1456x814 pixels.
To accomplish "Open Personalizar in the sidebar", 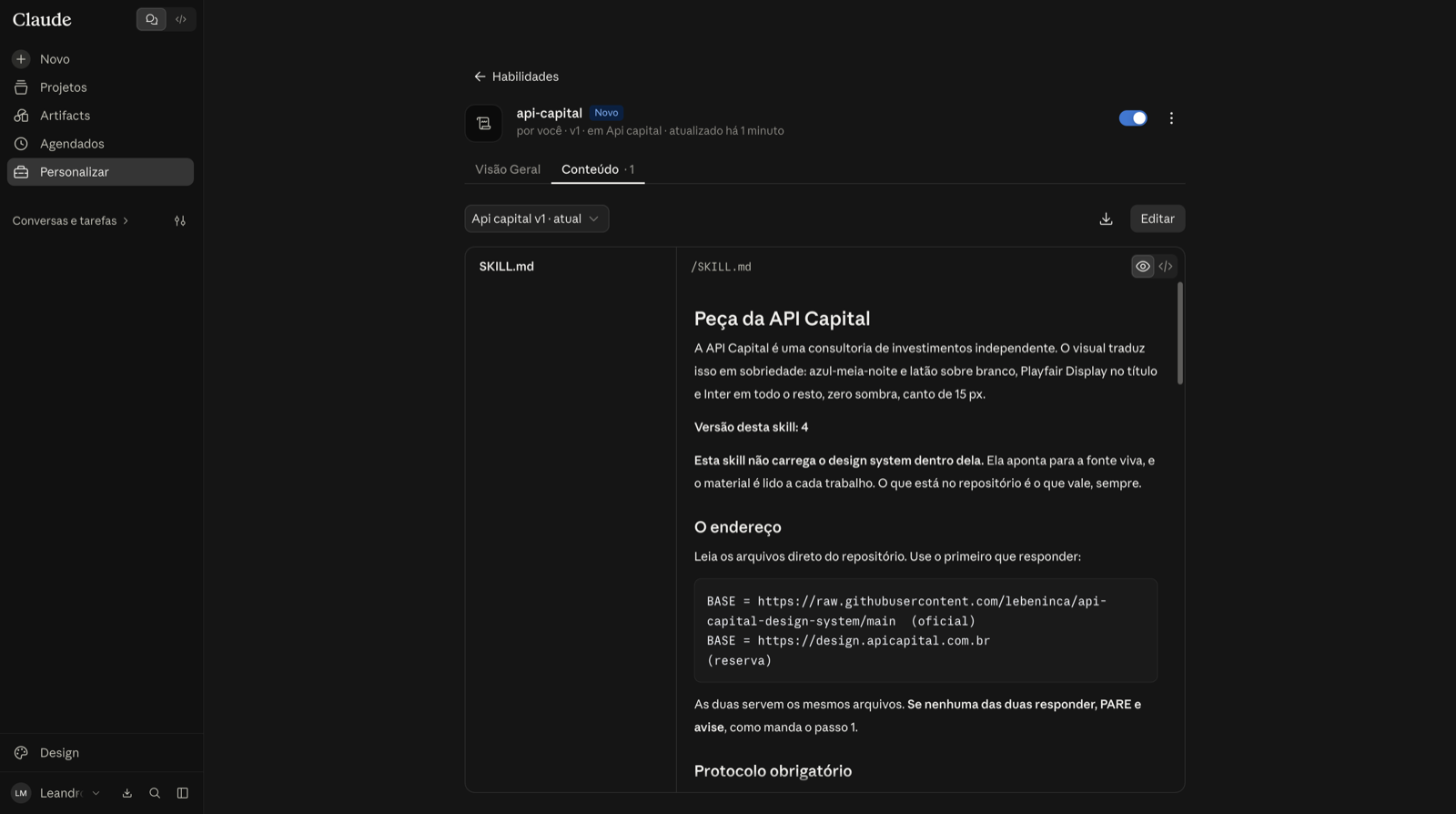I will click(x=100, y=172).
